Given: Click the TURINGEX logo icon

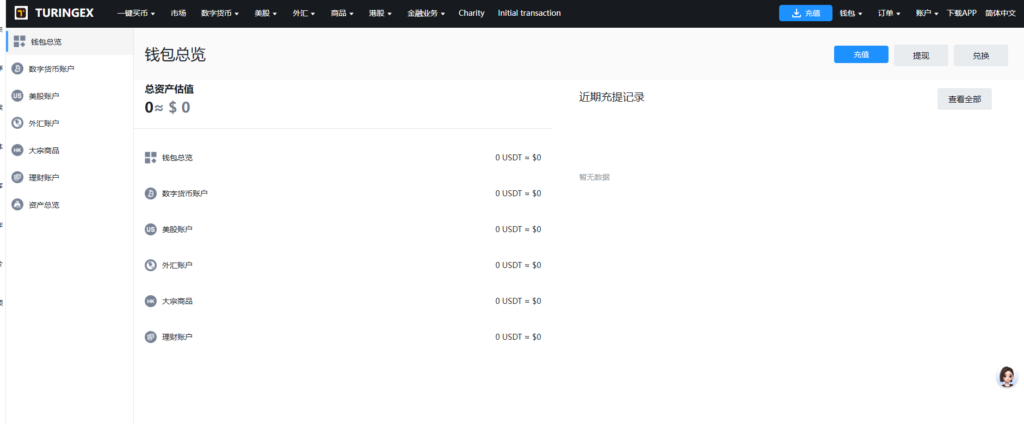Looking at the screenshot, I should pyautogui.click(x=22, y=13).
